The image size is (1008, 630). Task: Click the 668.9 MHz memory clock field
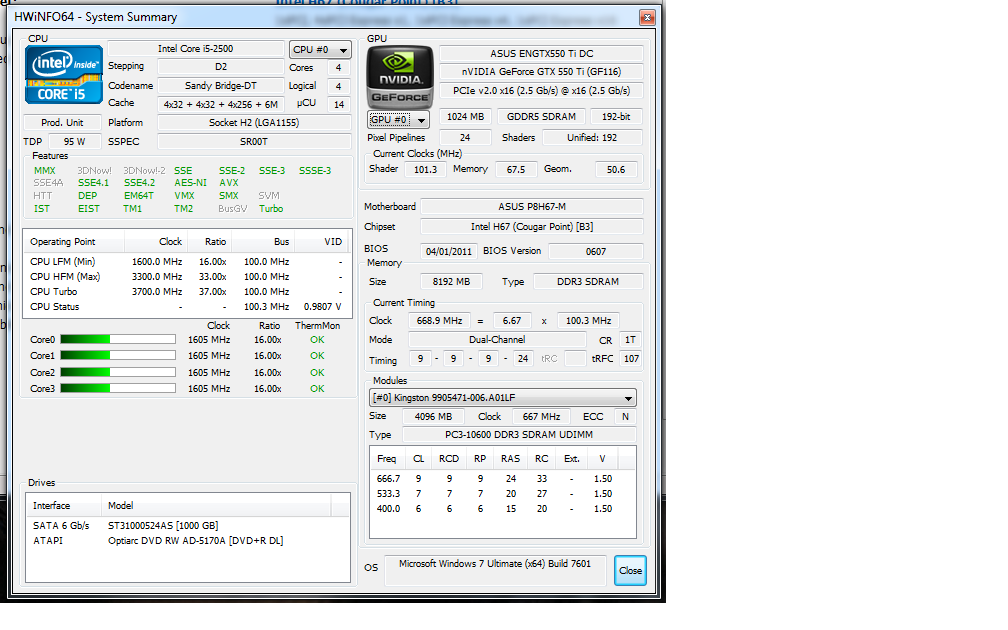coord(439,320)
